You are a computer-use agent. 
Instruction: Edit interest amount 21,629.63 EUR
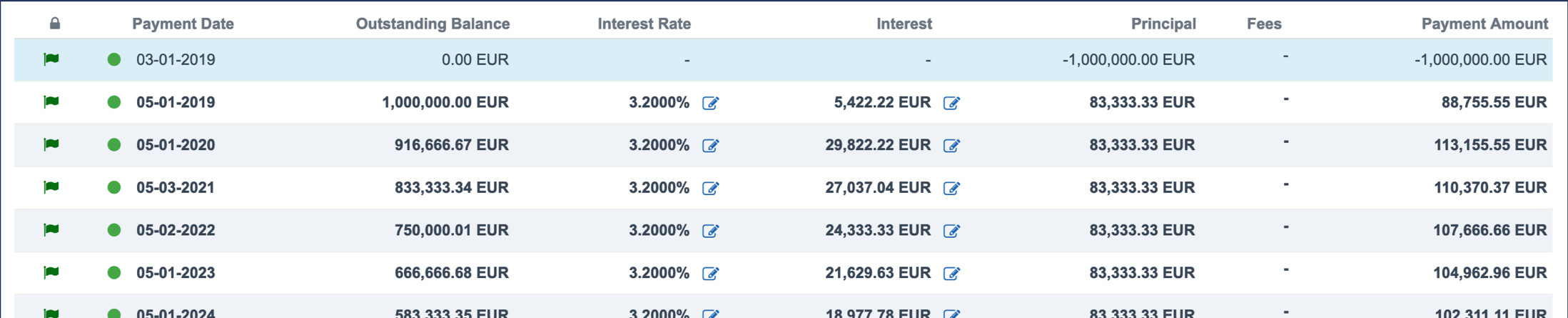pyautogui.click(x=951, y=274)
